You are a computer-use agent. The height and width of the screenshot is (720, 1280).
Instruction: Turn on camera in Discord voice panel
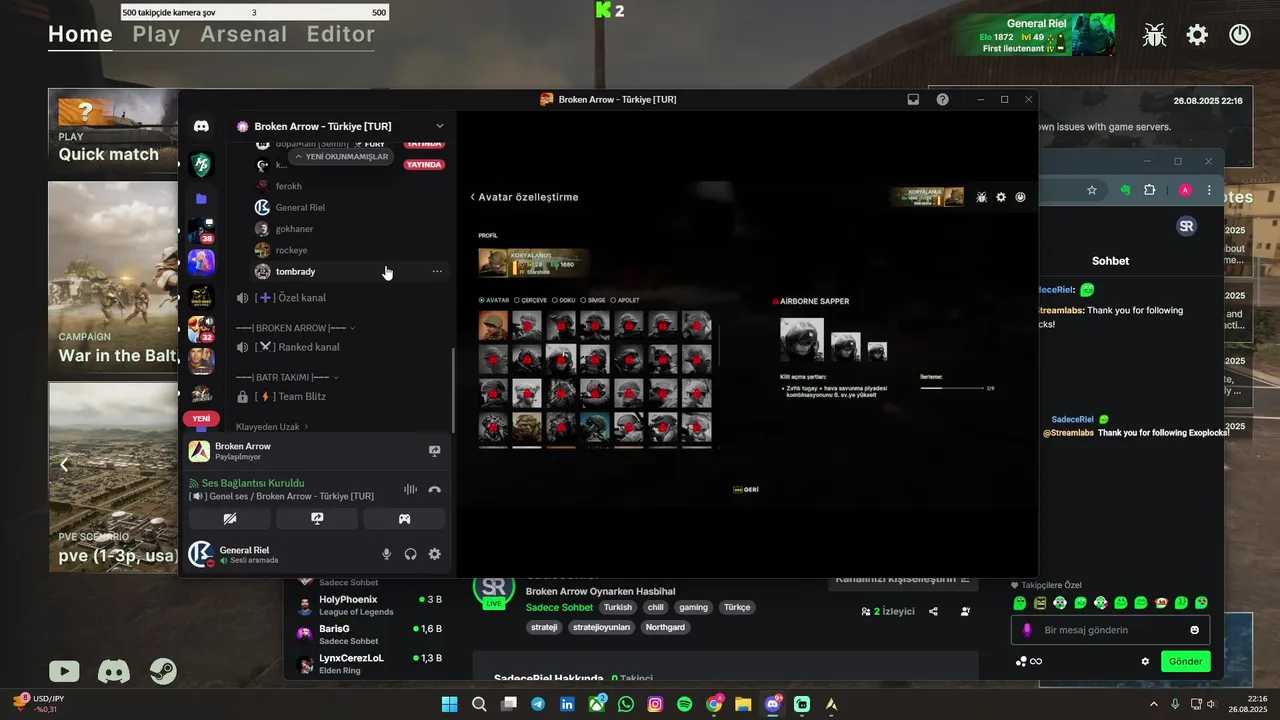230,519
